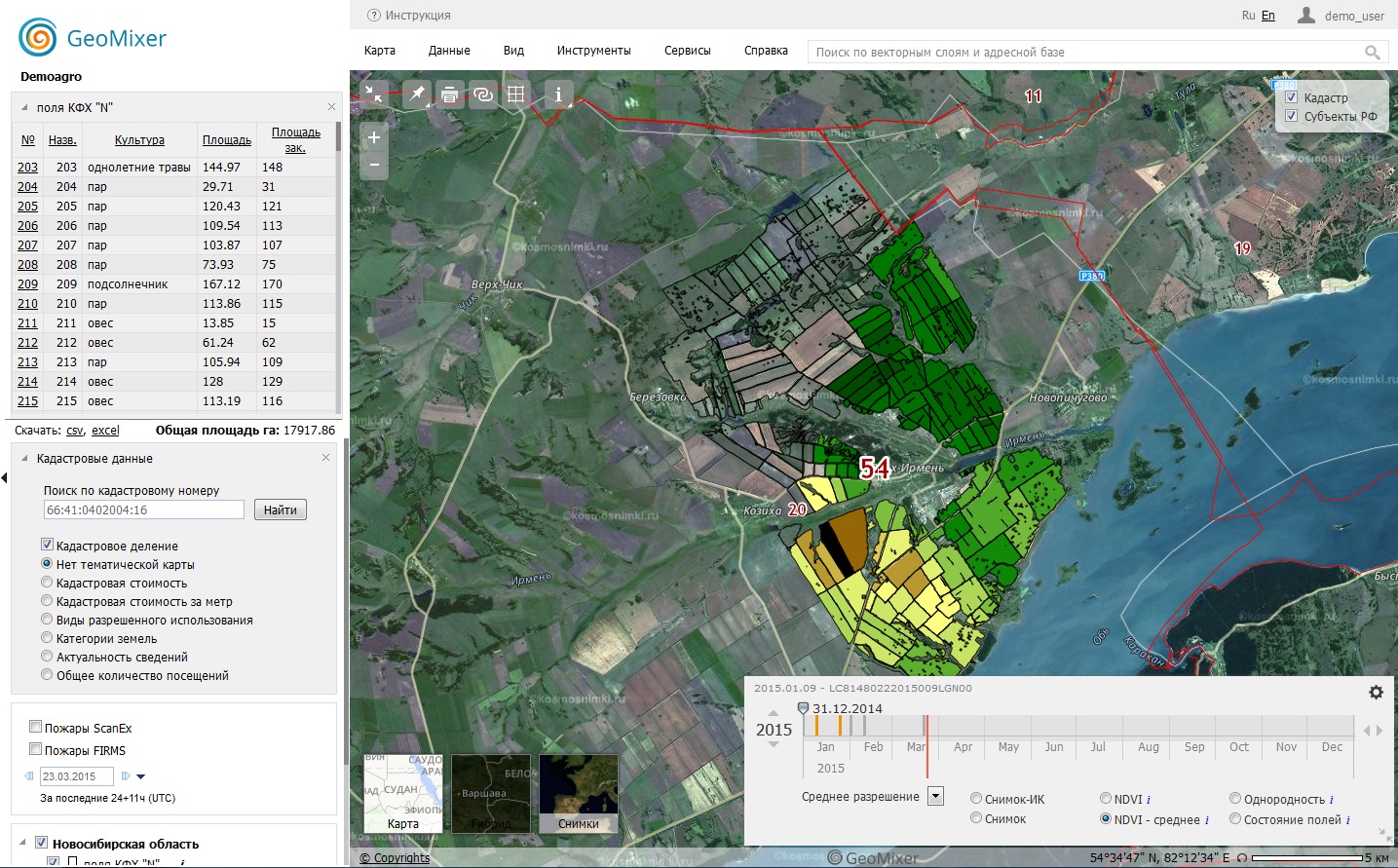Collapse поля КФХ "N" panel triangle

click(x=23, y=107)
